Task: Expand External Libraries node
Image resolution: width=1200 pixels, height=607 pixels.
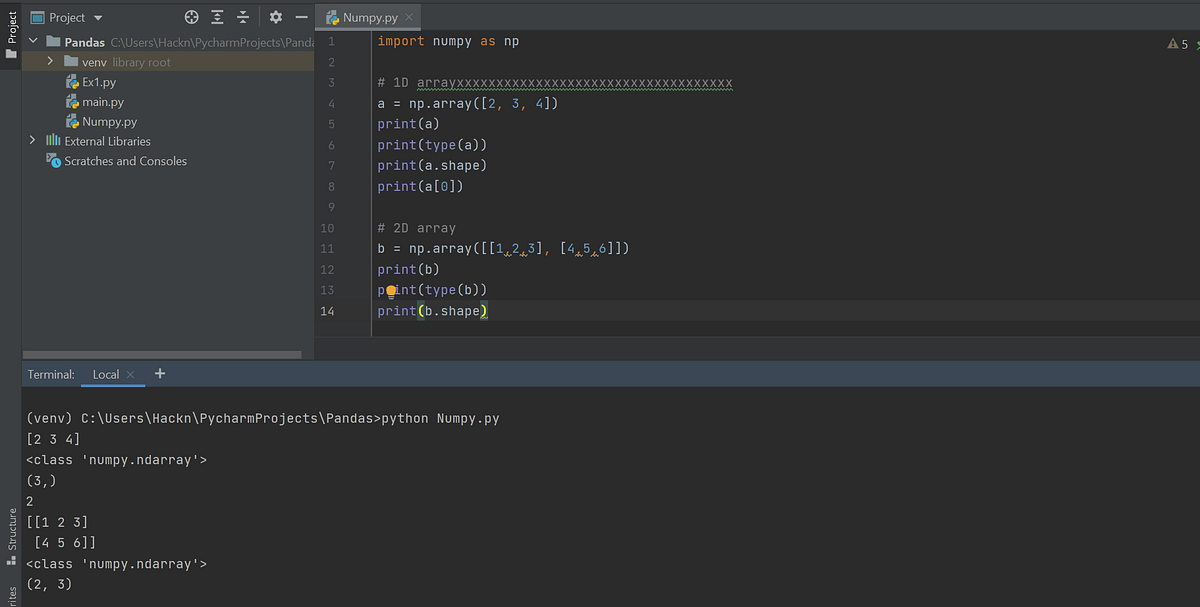Action: click(x=33, y=141)
